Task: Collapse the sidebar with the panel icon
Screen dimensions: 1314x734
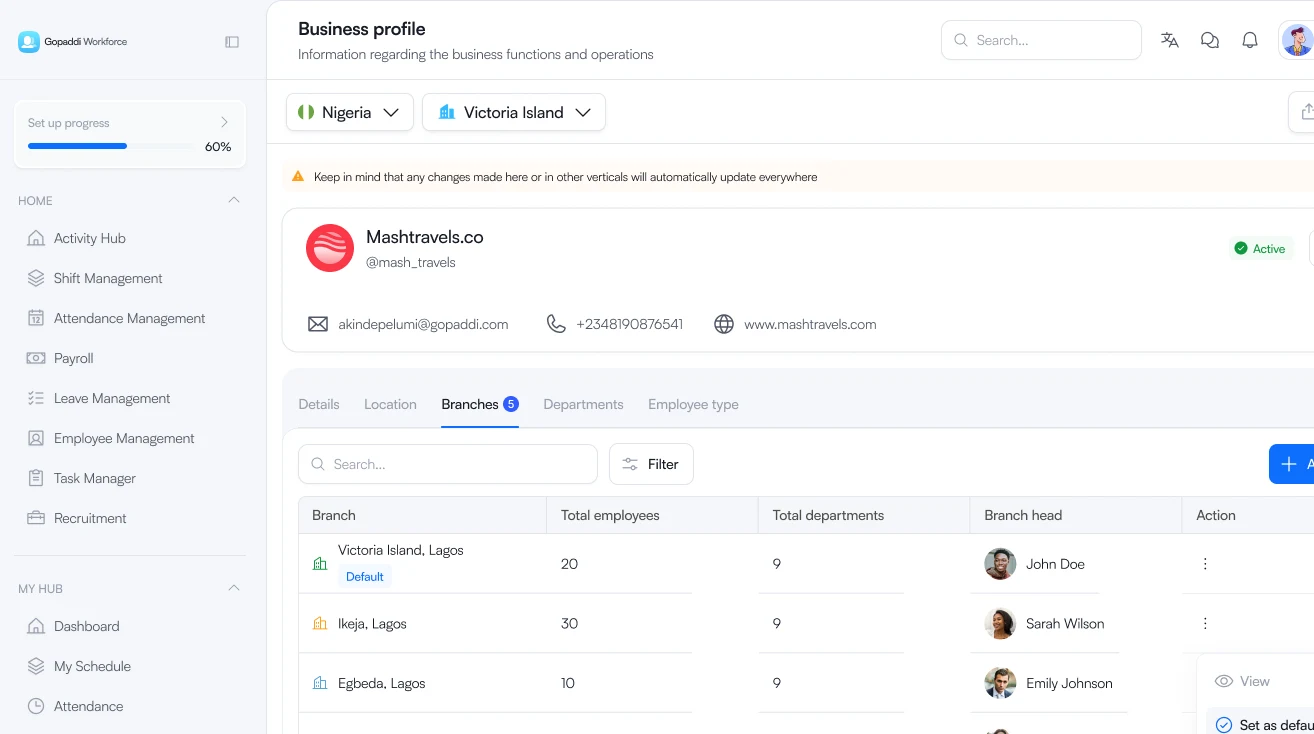Action: (x=232, y=42)
